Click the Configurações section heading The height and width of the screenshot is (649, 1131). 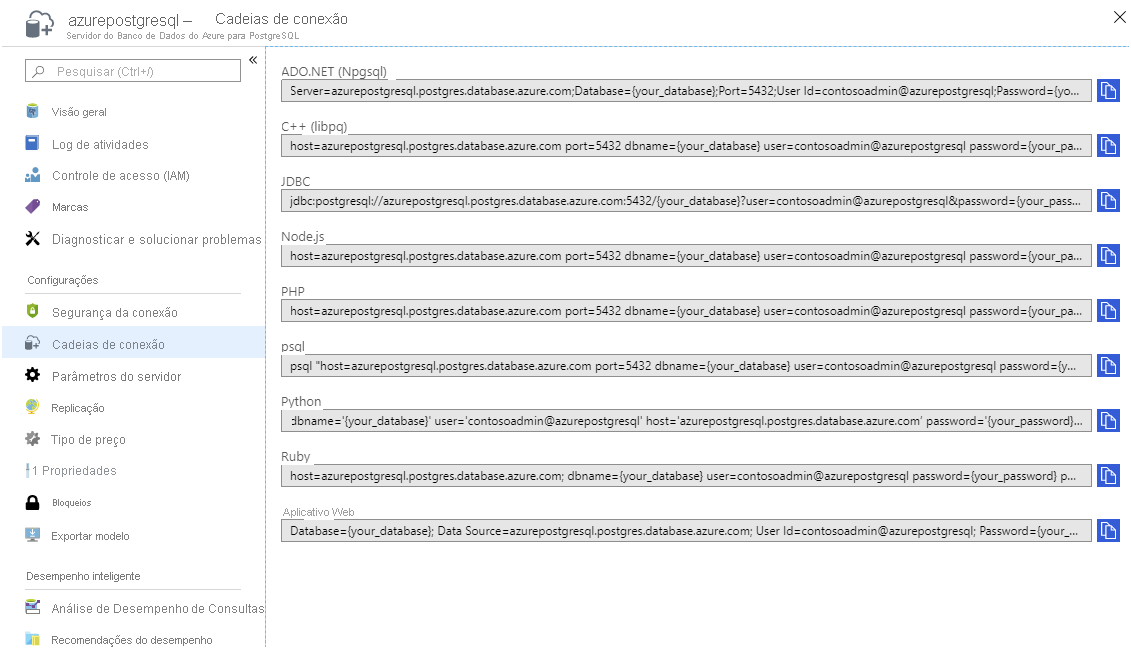point(63,280)
